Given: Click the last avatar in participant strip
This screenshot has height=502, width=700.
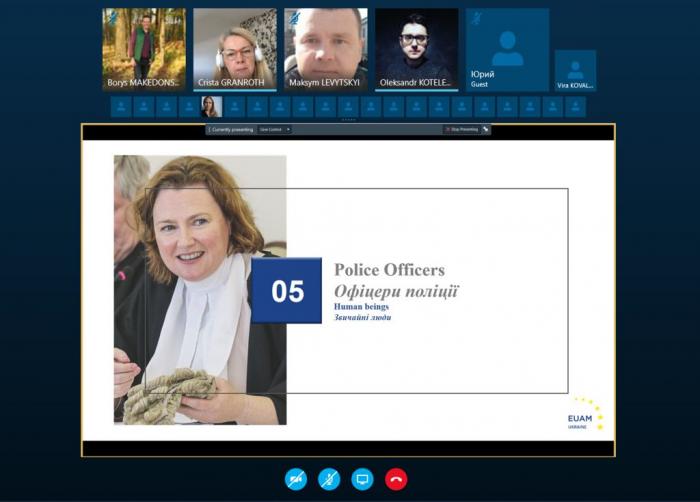Looking at the screenshot, I should (575, 106).
